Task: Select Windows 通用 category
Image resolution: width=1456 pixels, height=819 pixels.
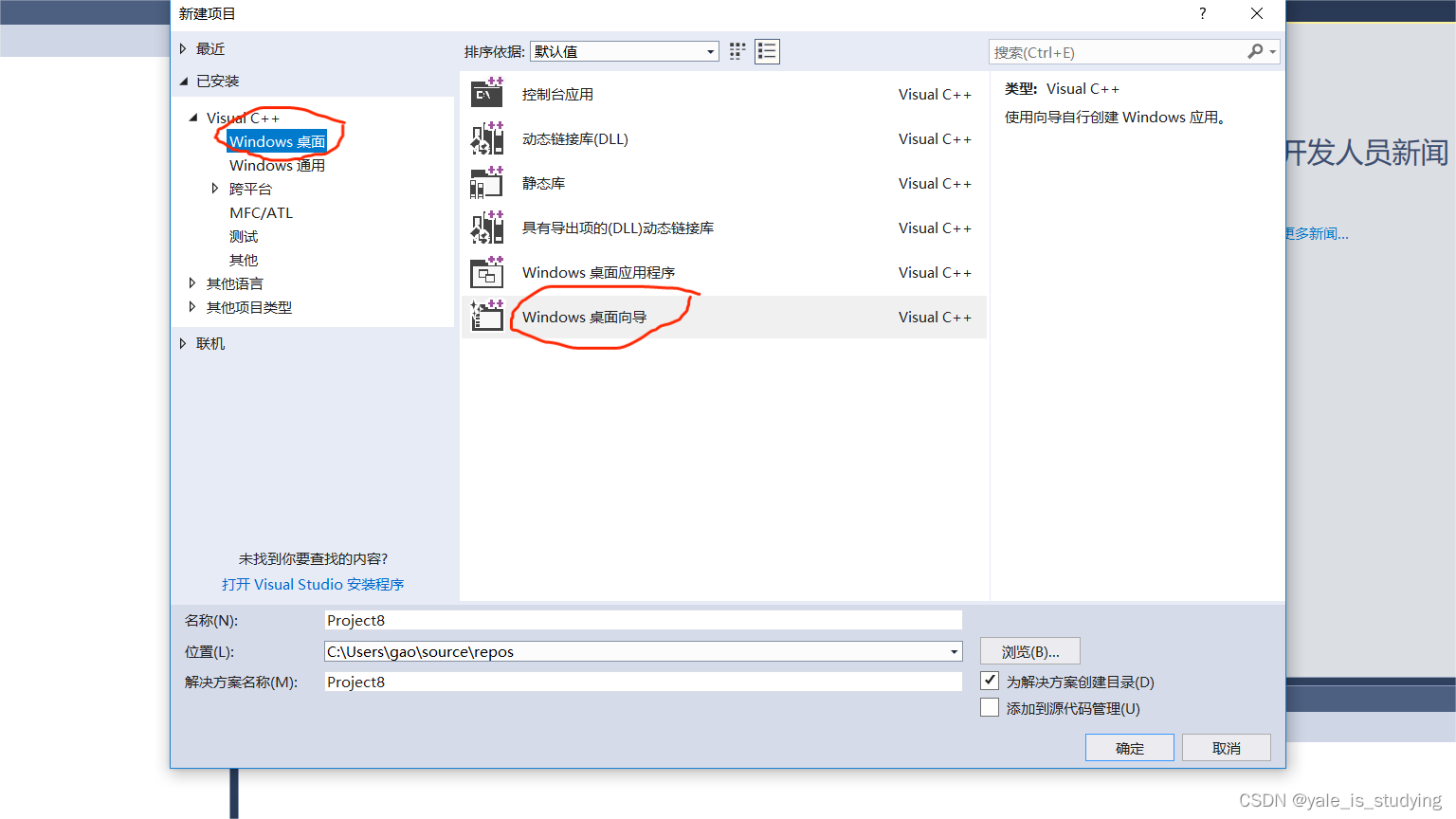Action: pos(277,165)
